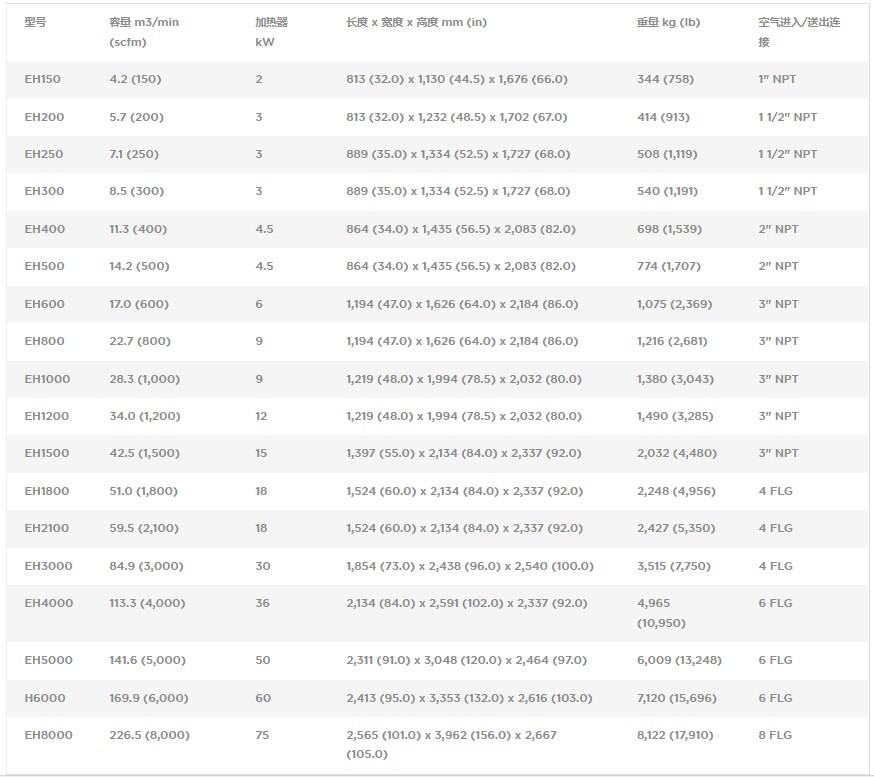
Task: Select the EH8000 model row label
Action: pos(48,735)
